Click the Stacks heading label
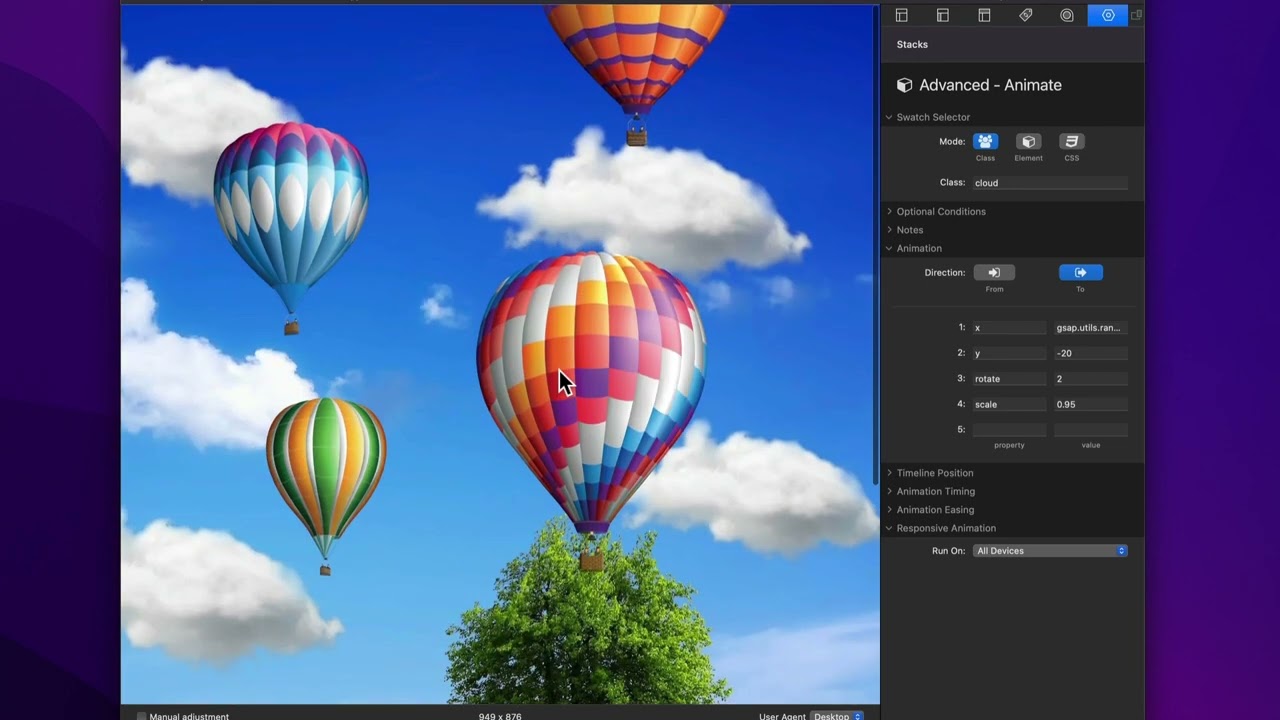1280x720 pixels. click(x=912, y=45)
